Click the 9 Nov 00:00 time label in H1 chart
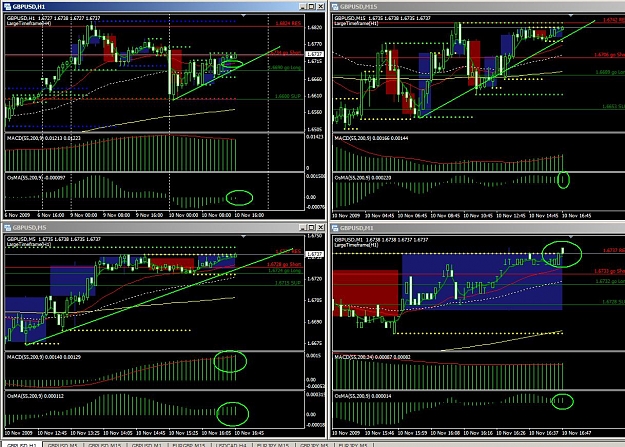Screen dimensions: 625x447 [x=83, y=215]
